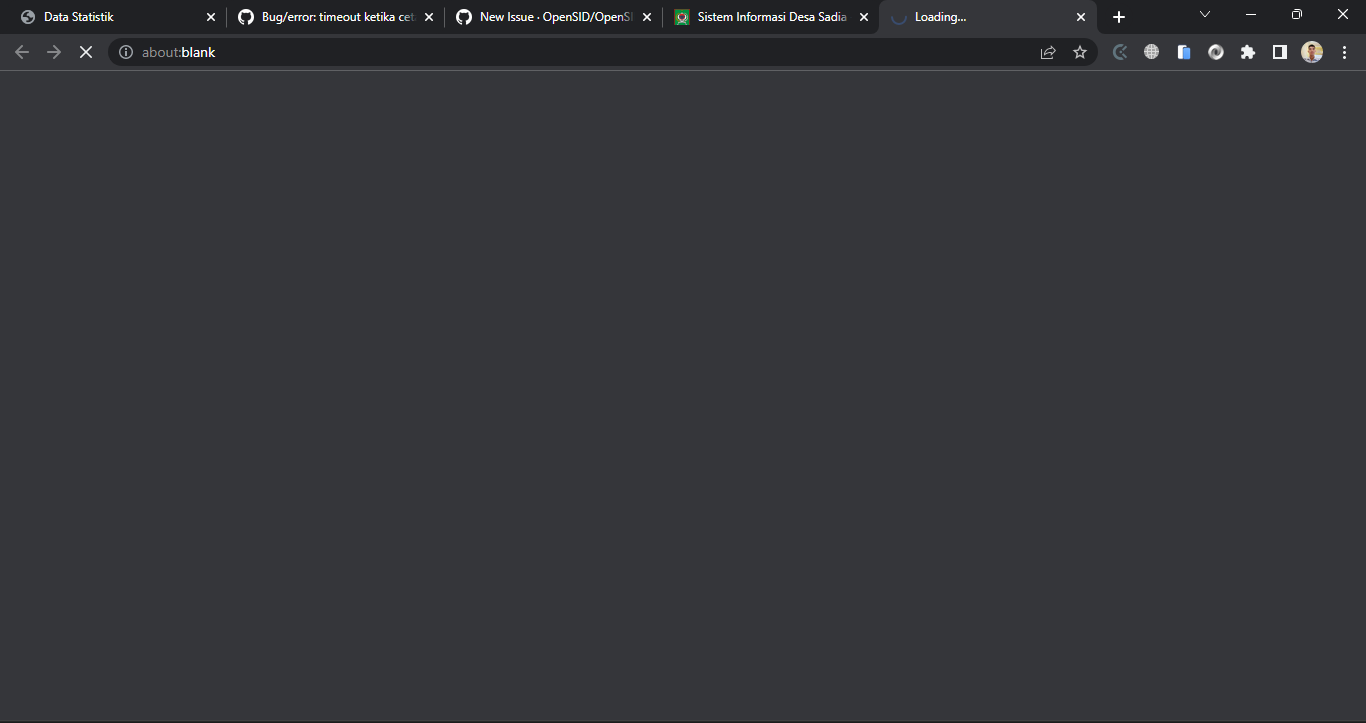Viewport: 1366px width, 723px height.
Task: Share this page icon
Action: 1048,52
